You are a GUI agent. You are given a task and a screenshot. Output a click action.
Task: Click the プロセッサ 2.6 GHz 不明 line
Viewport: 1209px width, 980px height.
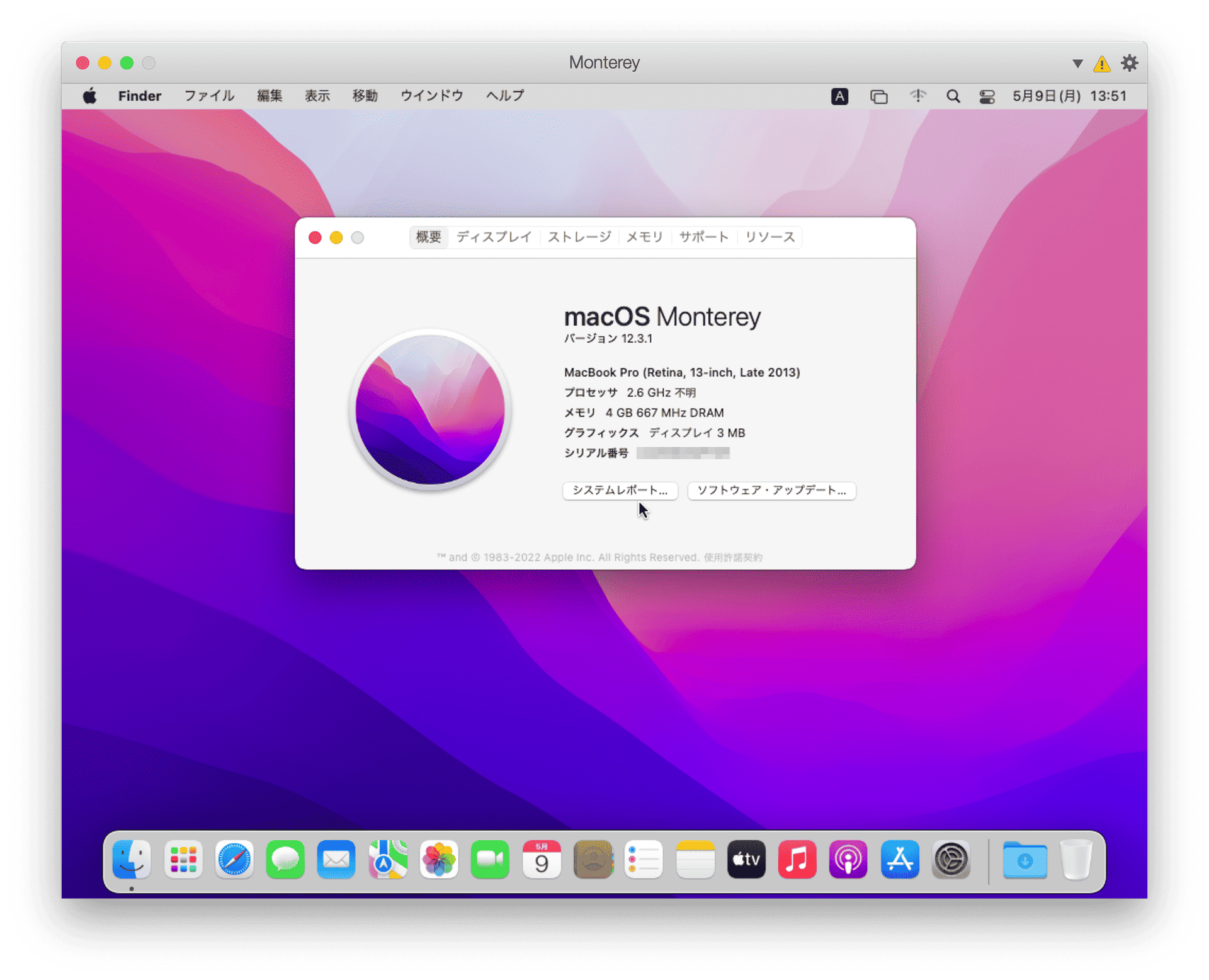(x=630, y=392)
